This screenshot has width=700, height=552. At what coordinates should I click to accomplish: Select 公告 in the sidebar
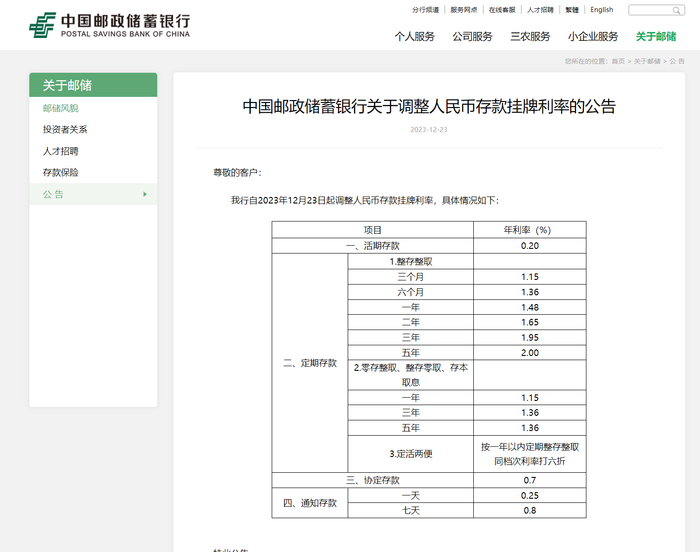tap(93, 194)
